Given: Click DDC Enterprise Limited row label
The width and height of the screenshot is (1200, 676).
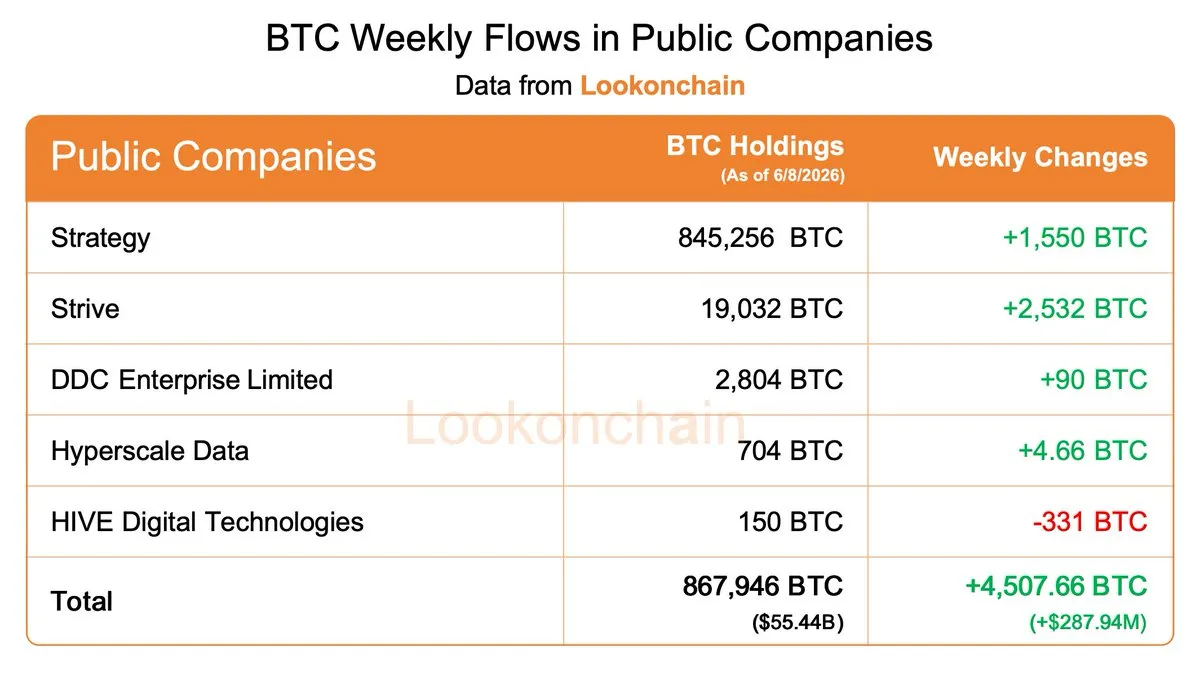Looking at the screenshot, I should [192, 380].
